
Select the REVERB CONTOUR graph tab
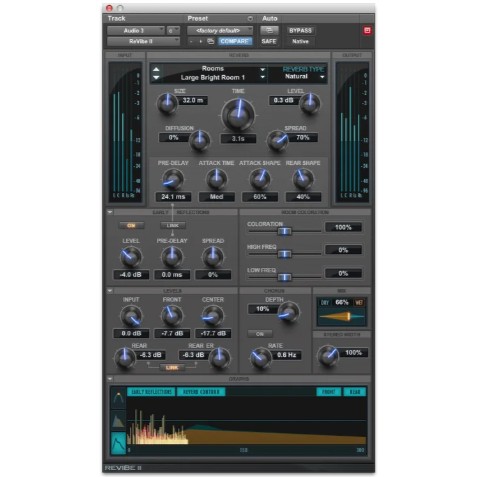click(x=201, y=392)
